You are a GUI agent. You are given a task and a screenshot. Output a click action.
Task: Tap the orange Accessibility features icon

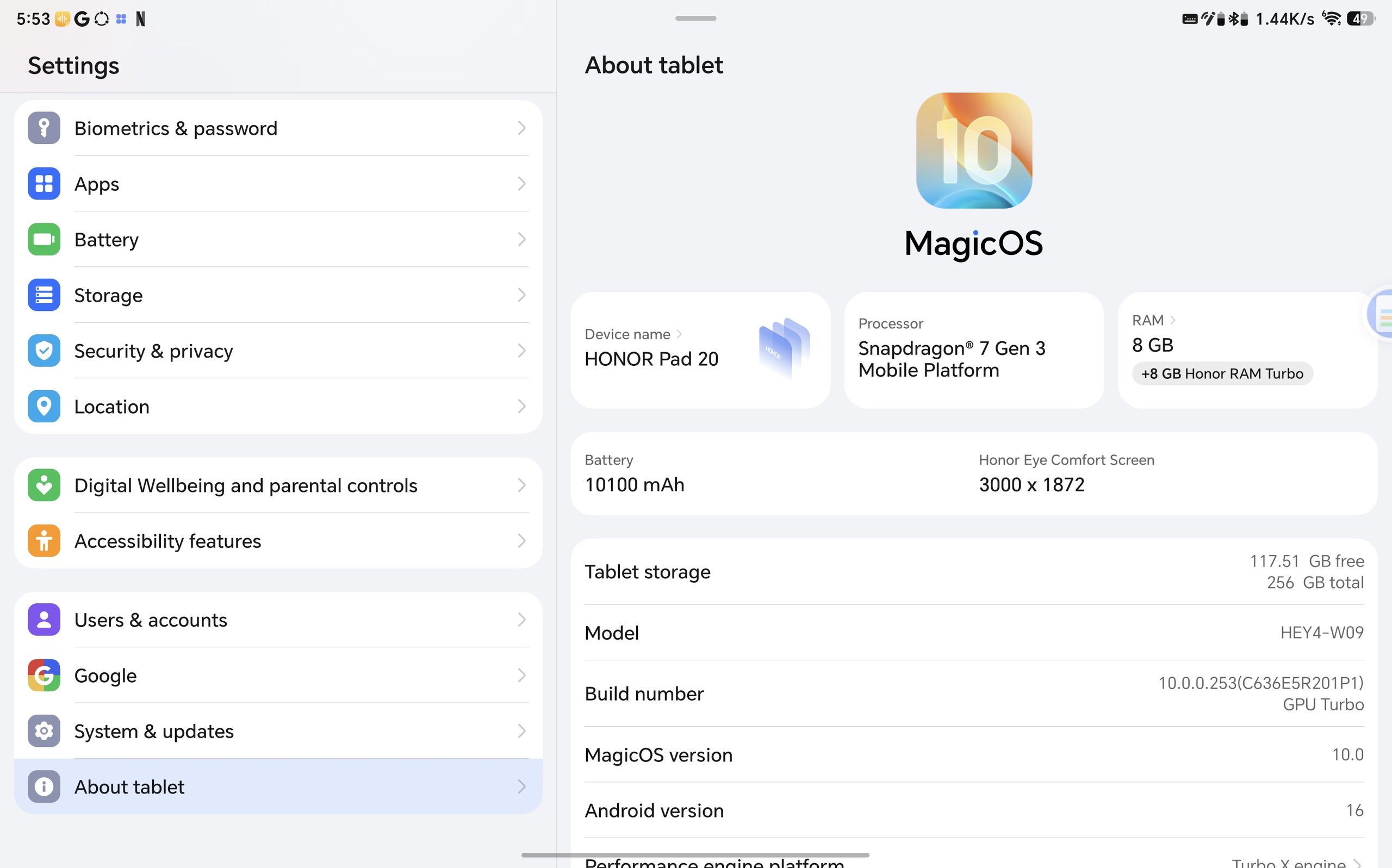43,541
